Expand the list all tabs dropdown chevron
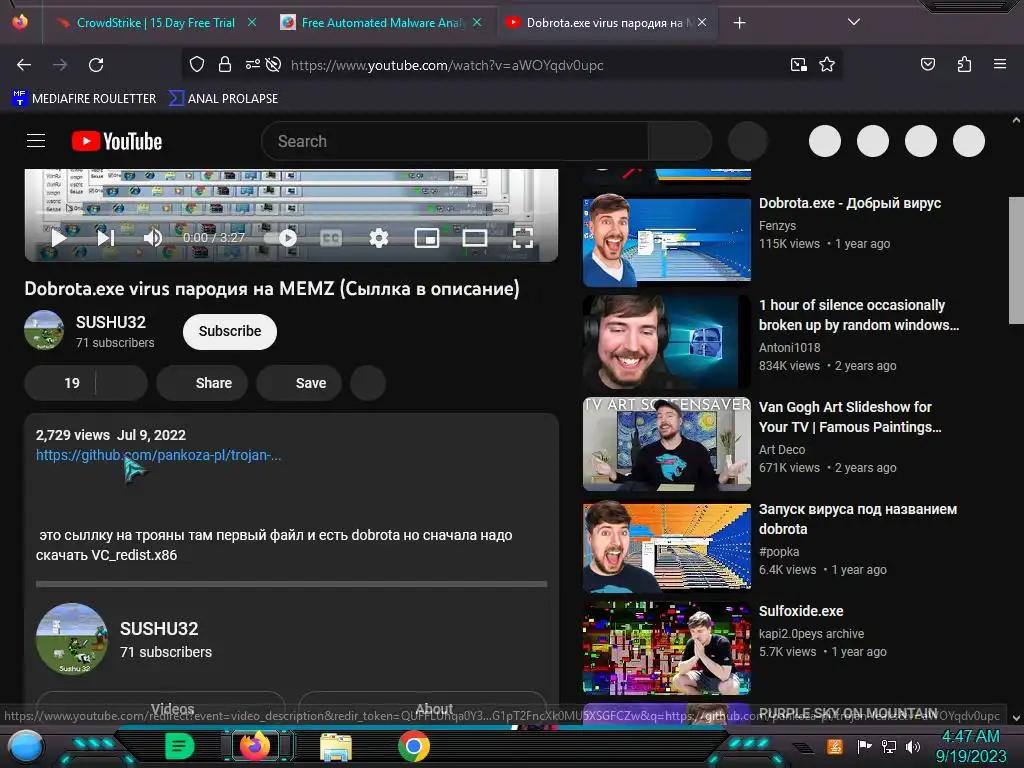 (x=854, y=22)
